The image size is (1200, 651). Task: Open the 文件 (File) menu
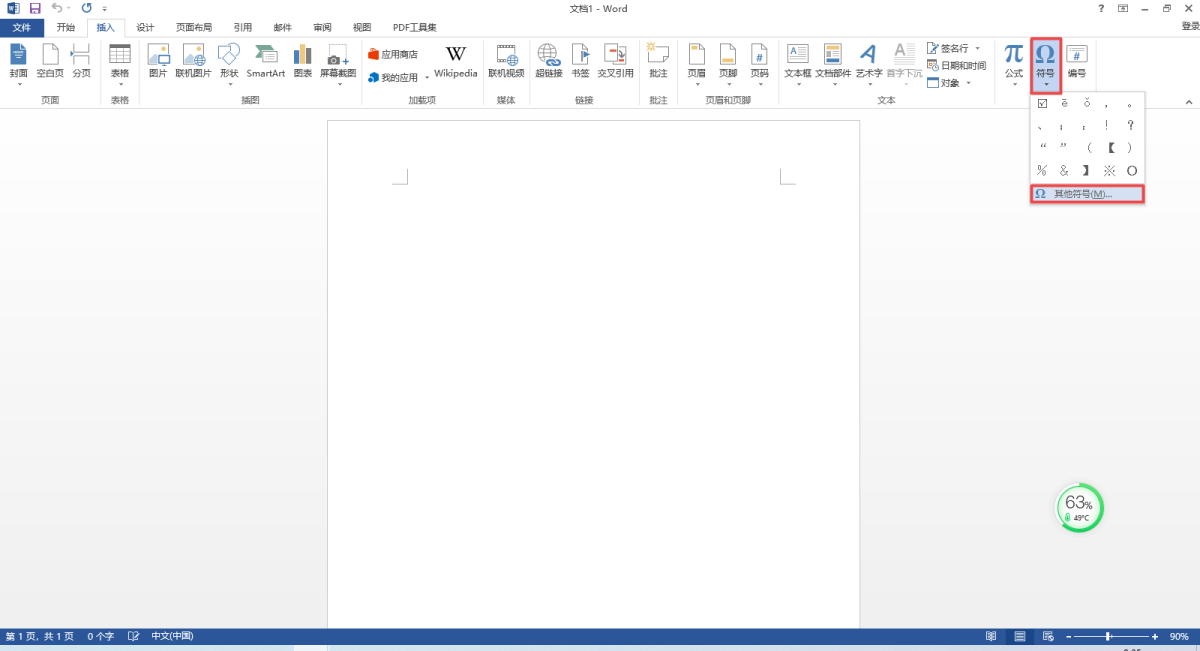[22, 27]
